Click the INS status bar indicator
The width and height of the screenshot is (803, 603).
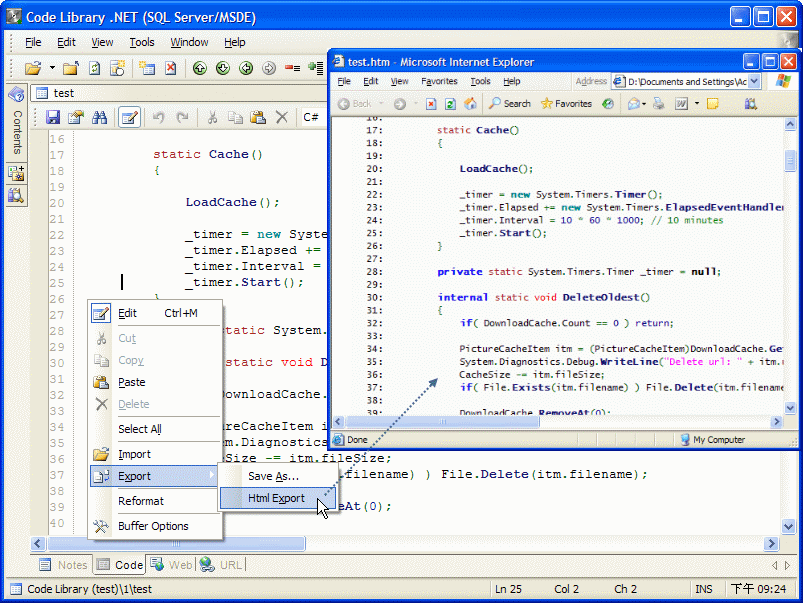(x=704, y=589)
